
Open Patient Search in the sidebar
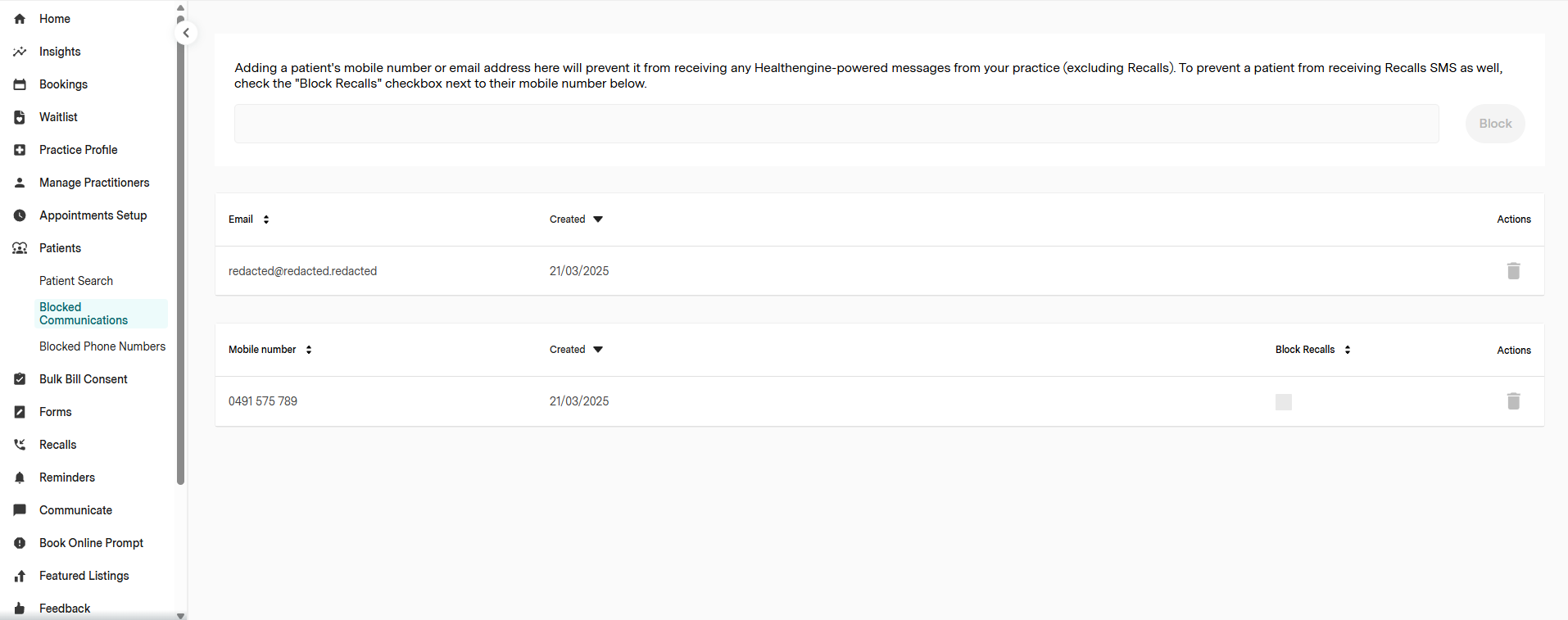point(76,281)
